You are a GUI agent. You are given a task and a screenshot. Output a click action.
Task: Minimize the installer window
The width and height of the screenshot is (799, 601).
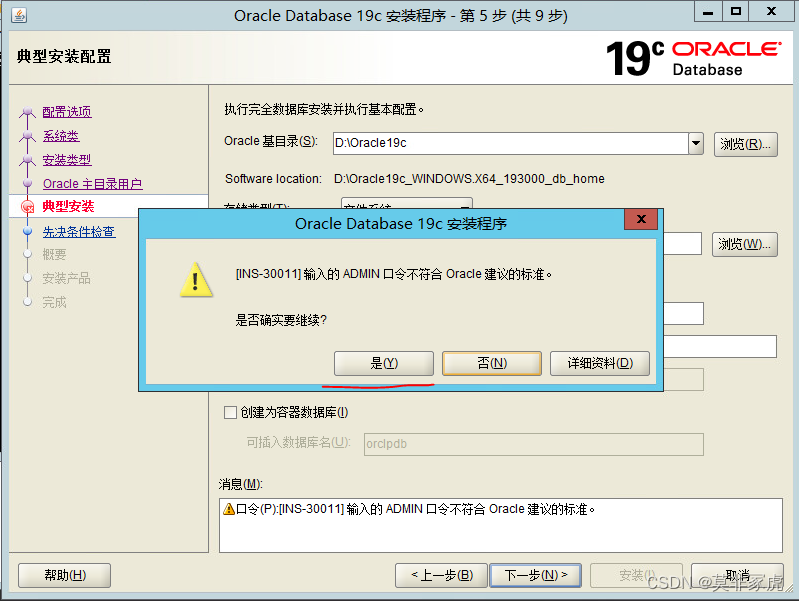pos(708,12)
